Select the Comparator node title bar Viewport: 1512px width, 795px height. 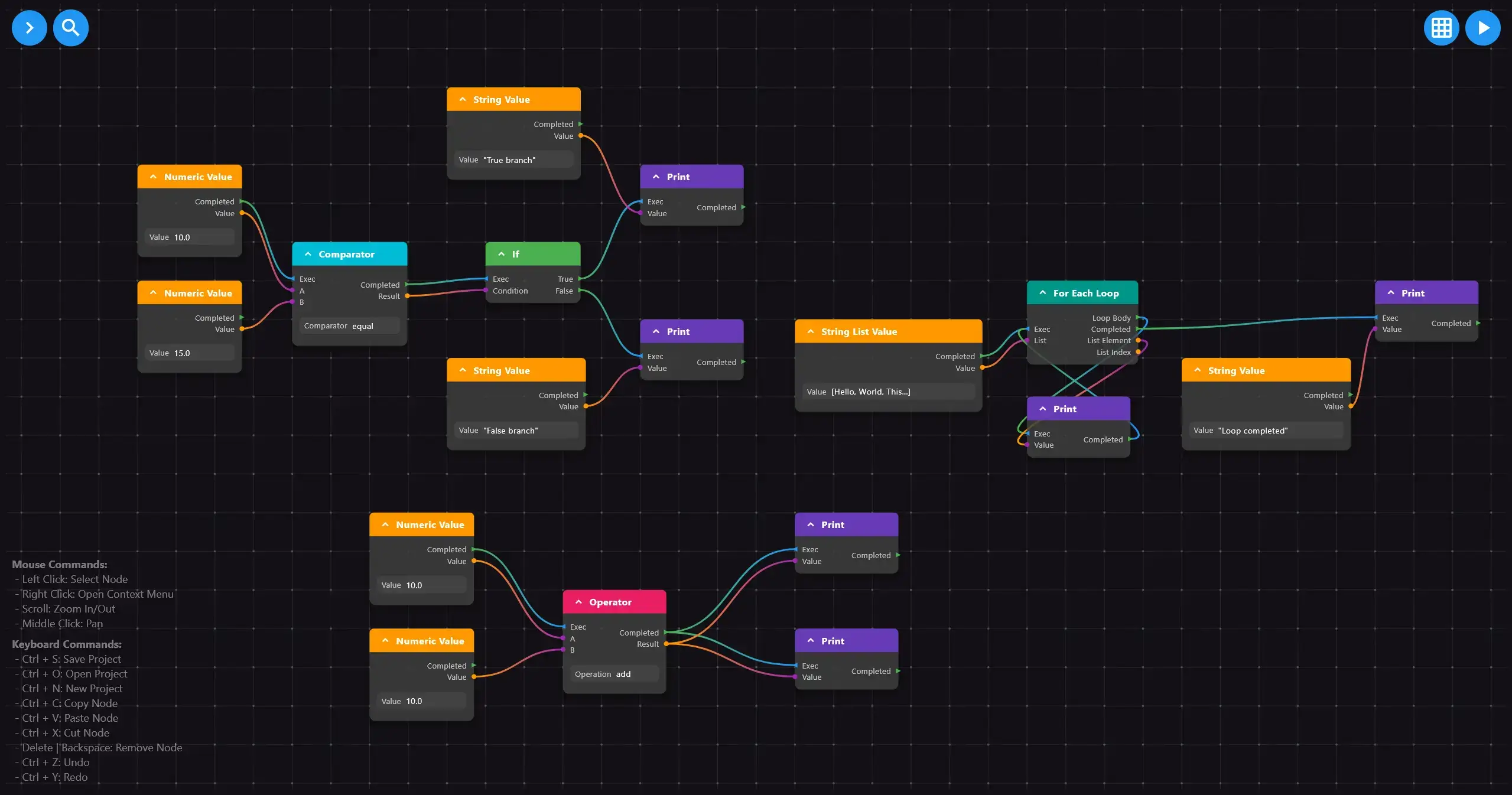coord(349,254)
